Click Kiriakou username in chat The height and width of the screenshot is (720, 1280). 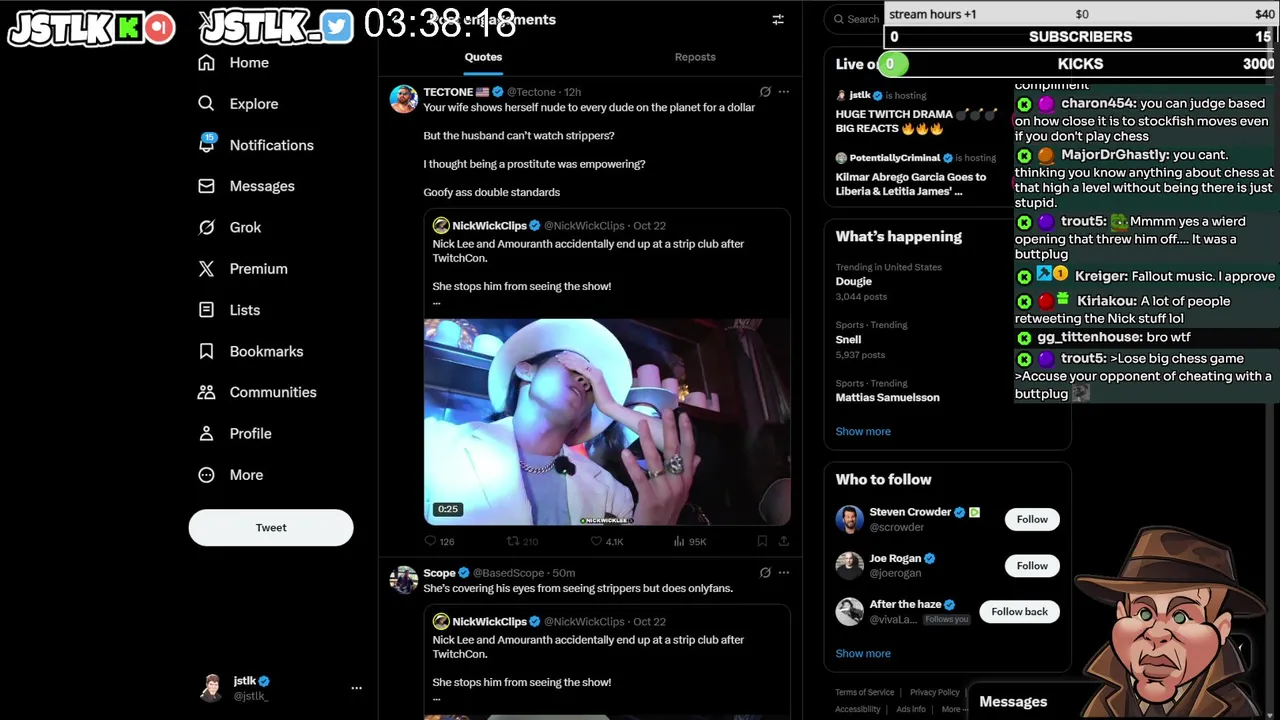(x=1105, y=301)
